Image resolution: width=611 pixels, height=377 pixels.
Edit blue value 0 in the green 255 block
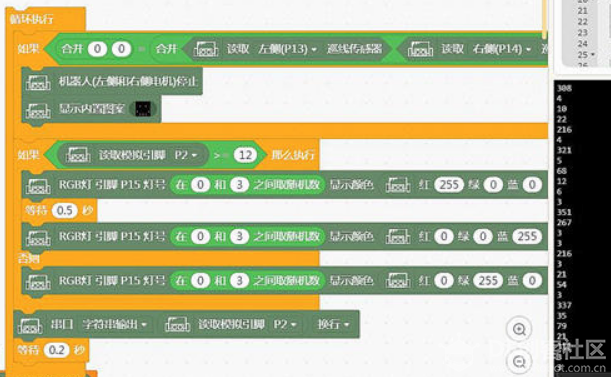click(x=532, y=281)
